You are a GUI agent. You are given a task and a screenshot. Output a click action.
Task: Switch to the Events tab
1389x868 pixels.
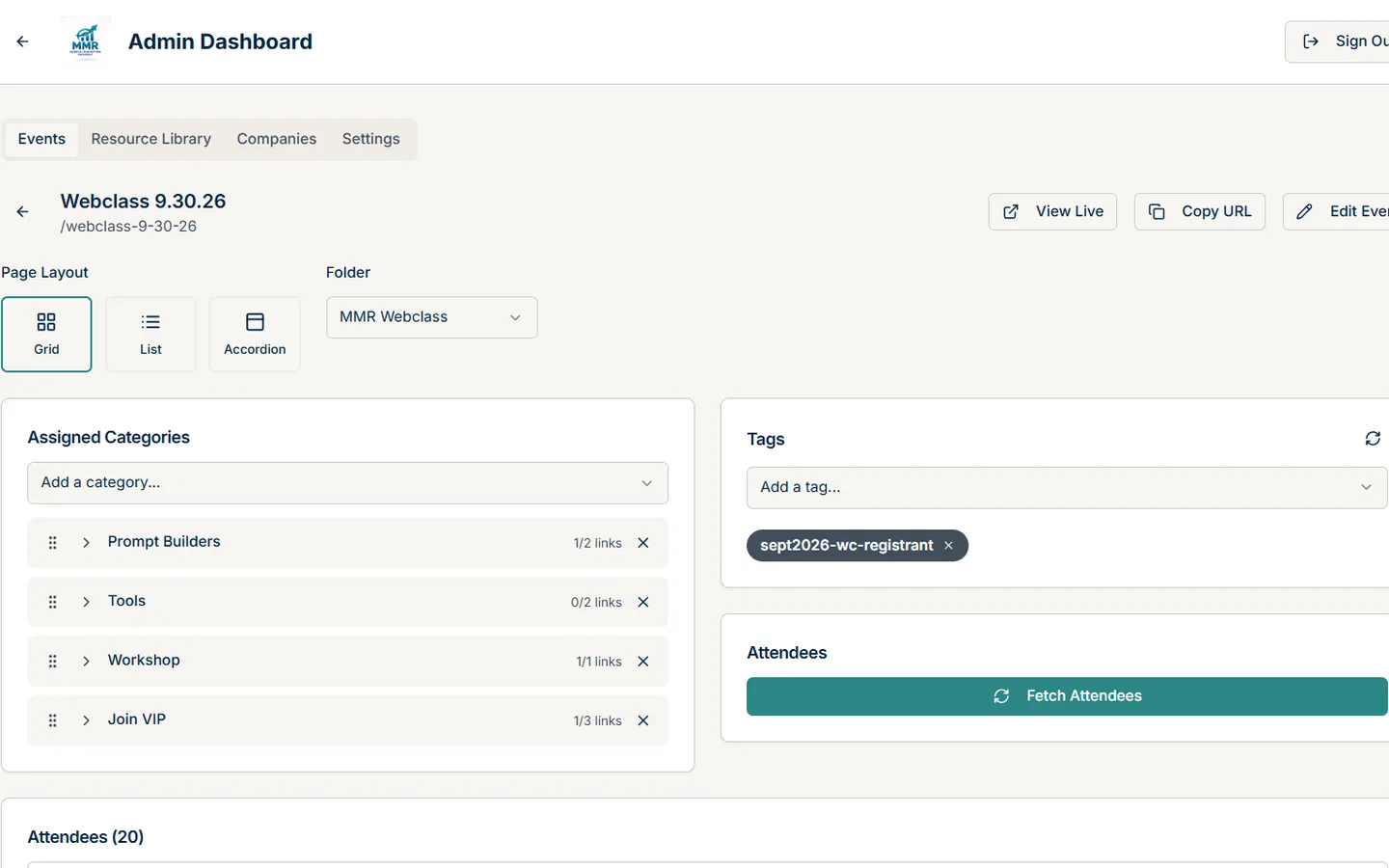(x=41, y=139)
